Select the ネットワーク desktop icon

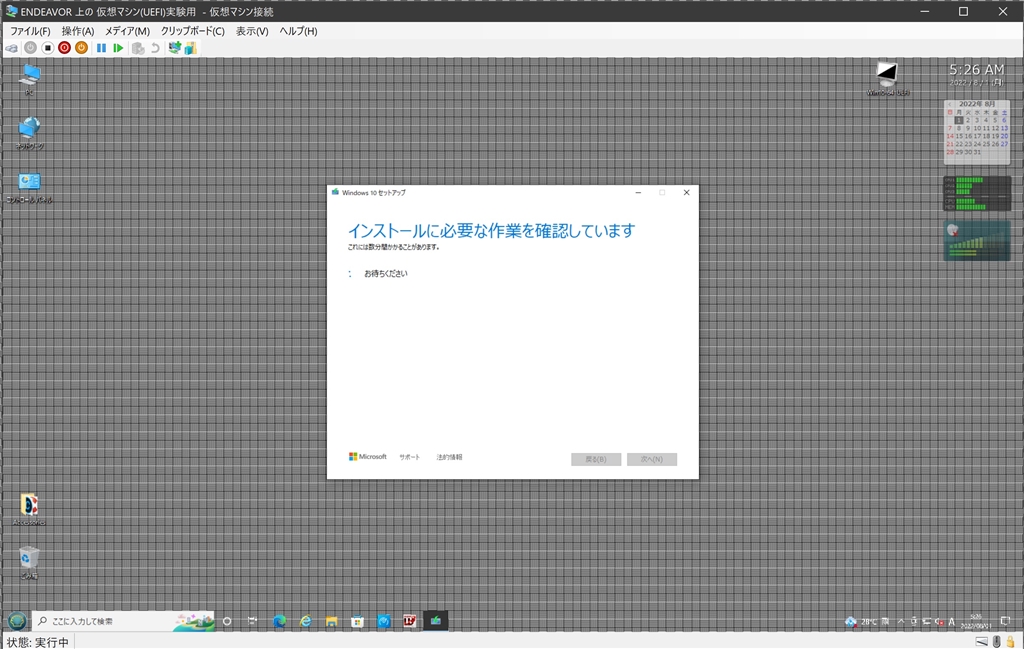tap(29, 133)
